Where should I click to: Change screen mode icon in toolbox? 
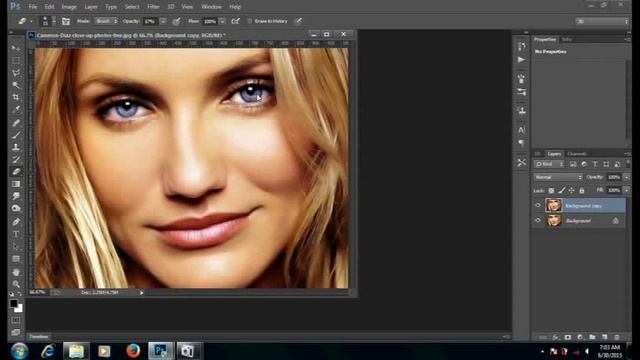[x=16, y=332]
